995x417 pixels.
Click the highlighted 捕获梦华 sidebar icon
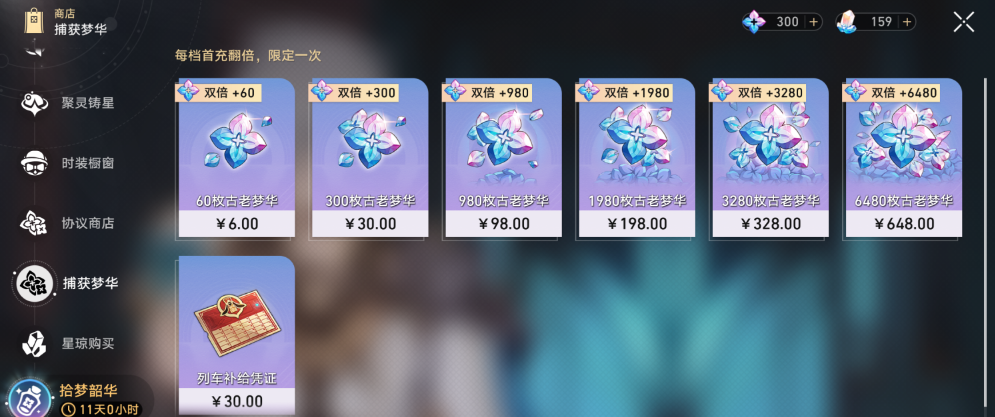click(34, 283)
